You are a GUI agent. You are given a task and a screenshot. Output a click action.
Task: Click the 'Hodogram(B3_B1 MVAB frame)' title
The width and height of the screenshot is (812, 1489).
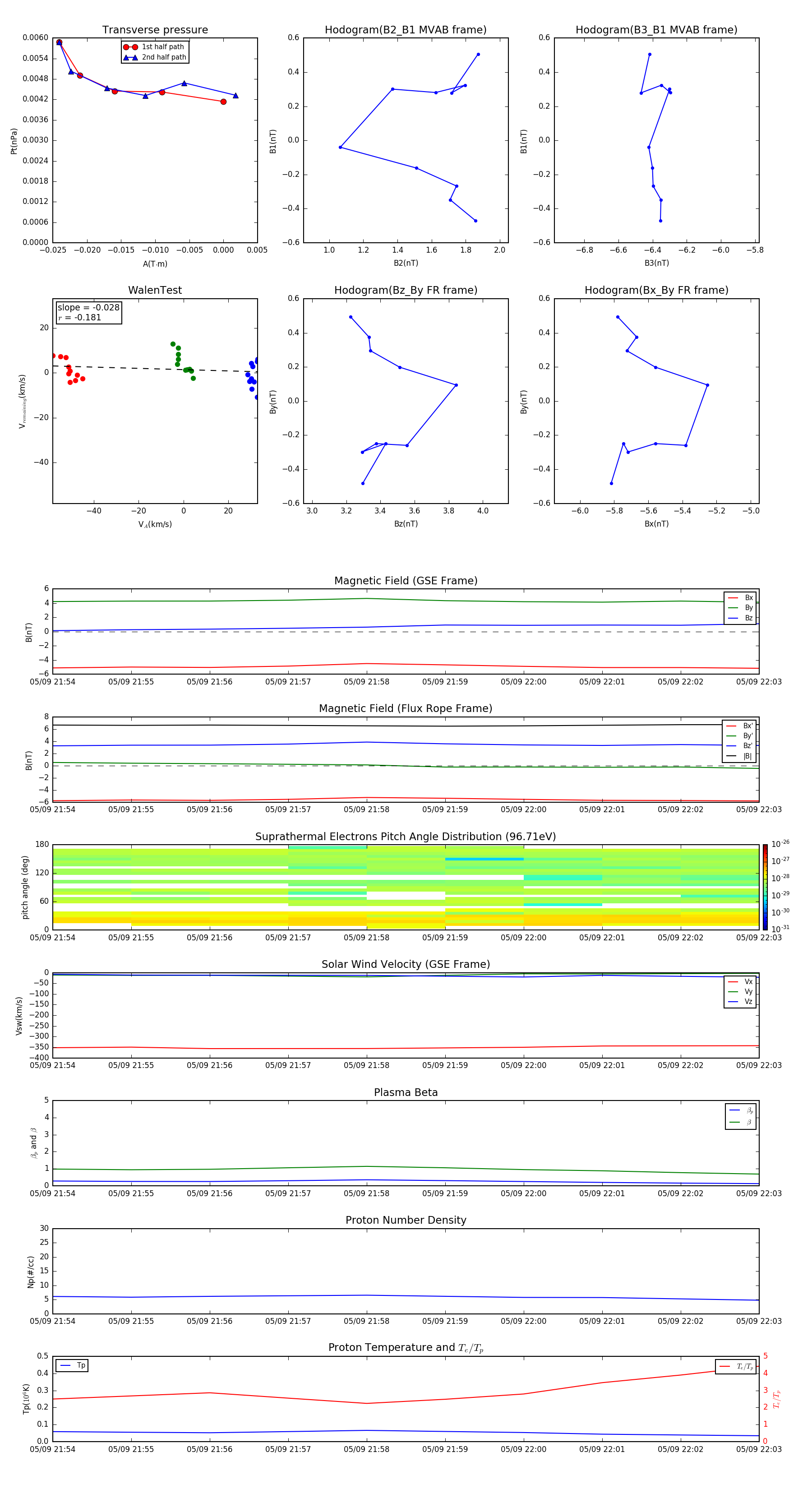point(656,29)
